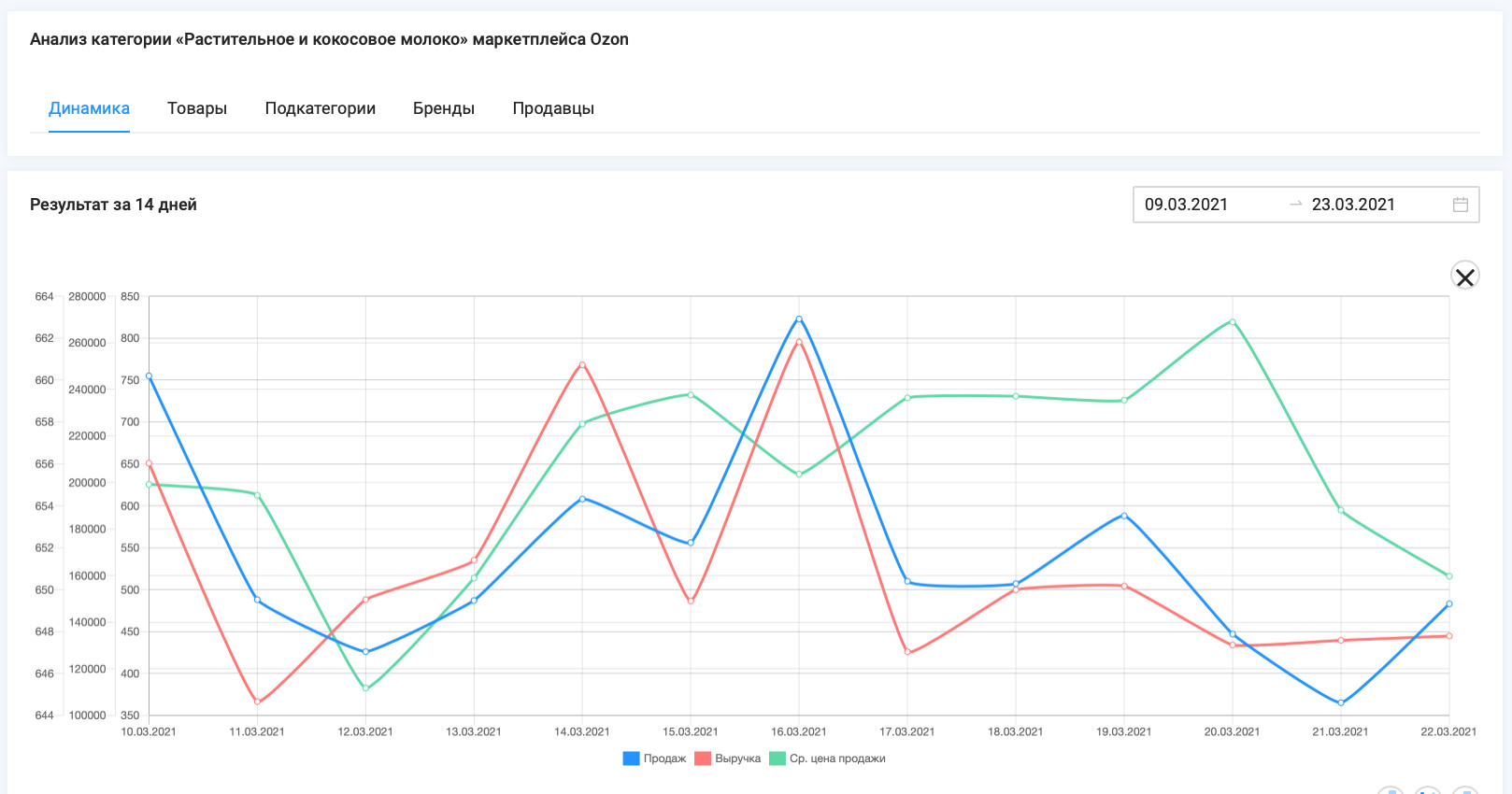The width and height of the screenshot is (1512, 794).
Task: Pick red Выручка peak point on 14.03.2021
Action: [x=582, y=364]
